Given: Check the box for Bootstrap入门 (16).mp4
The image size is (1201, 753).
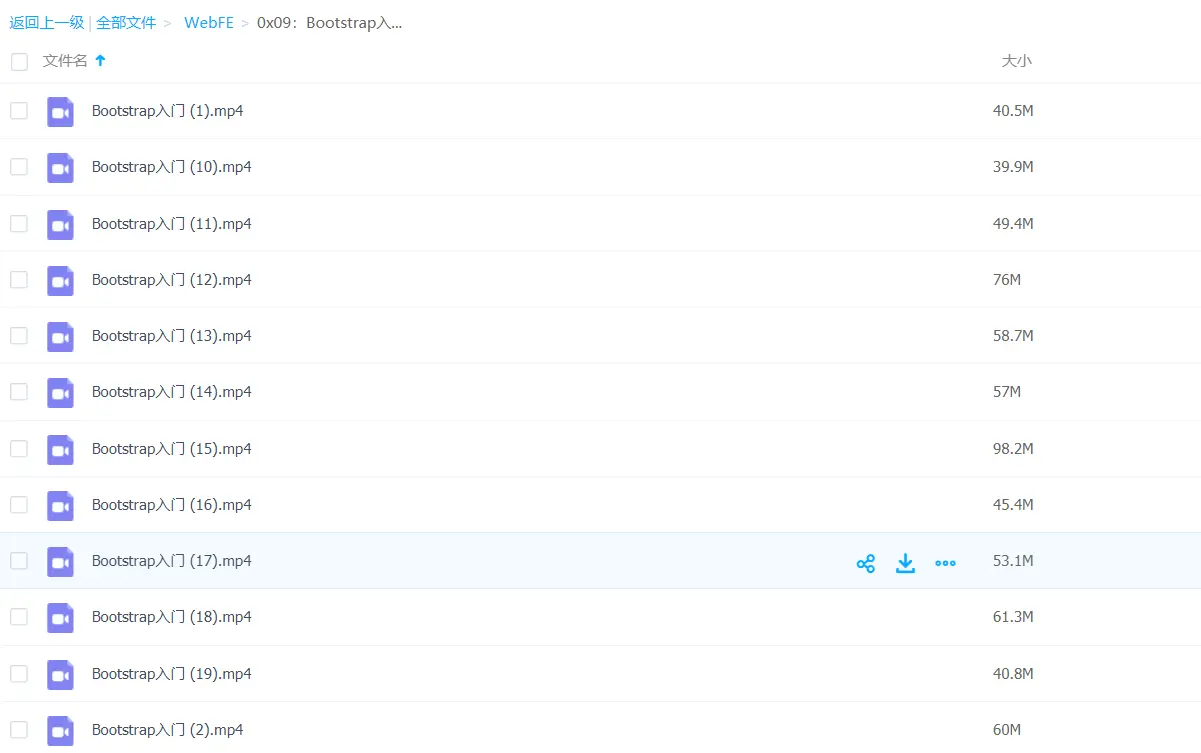Looking at the screenshot, I should [19, 505].
